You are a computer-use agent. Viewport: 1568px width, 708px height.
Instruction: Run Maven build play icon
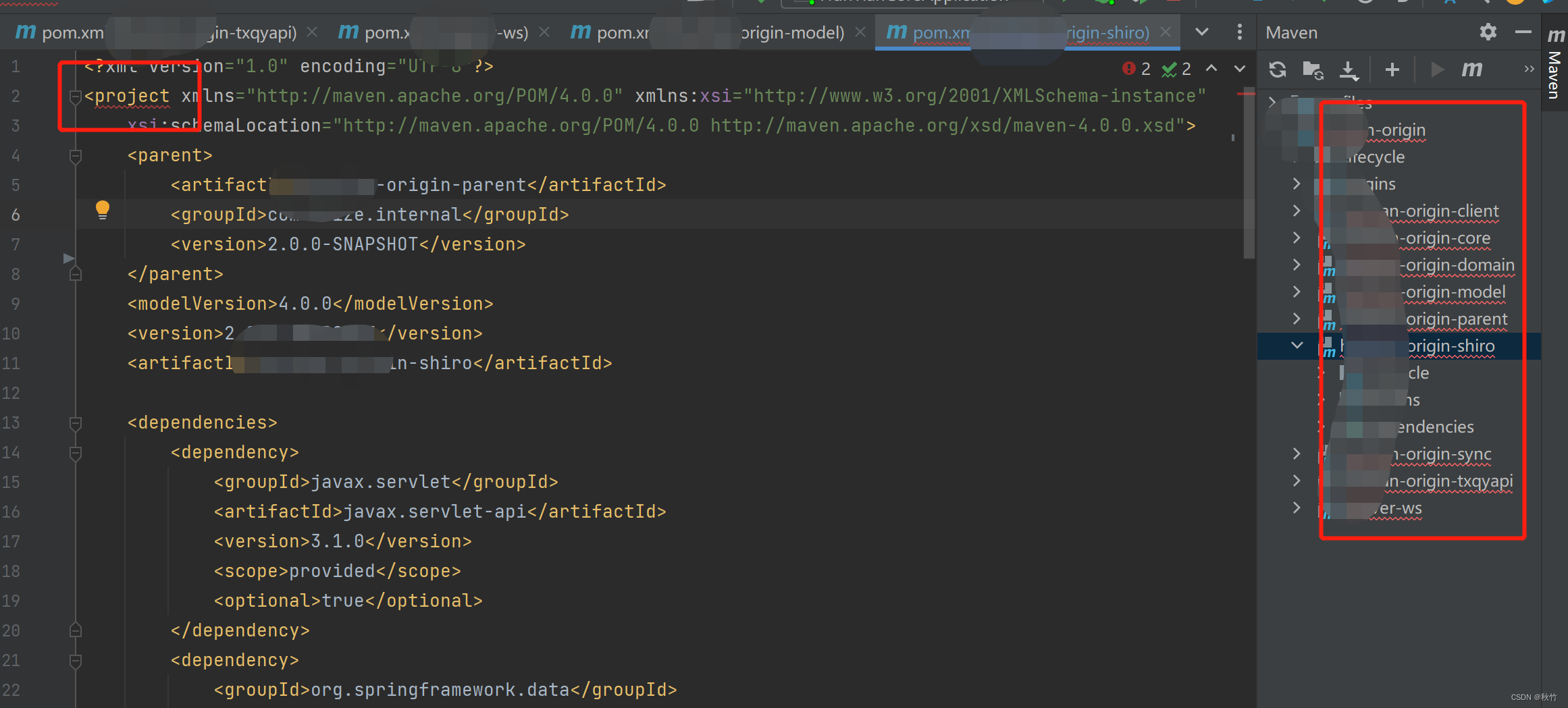click(1437, 70)
